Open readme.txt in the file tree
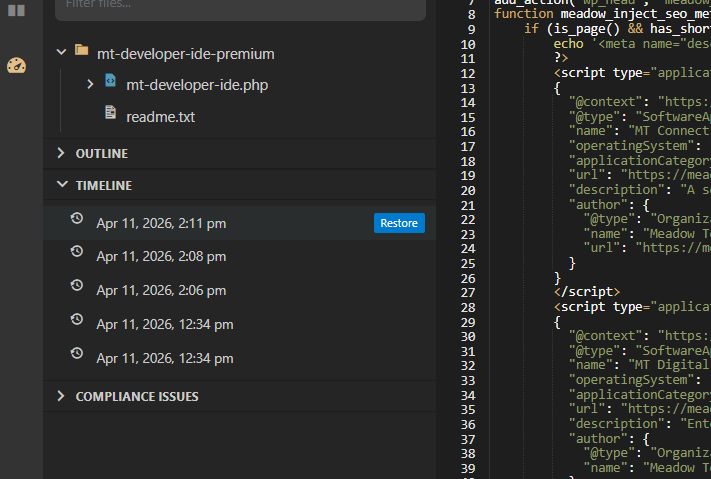Viewport: 711px width, 479px height. (161, 117)
